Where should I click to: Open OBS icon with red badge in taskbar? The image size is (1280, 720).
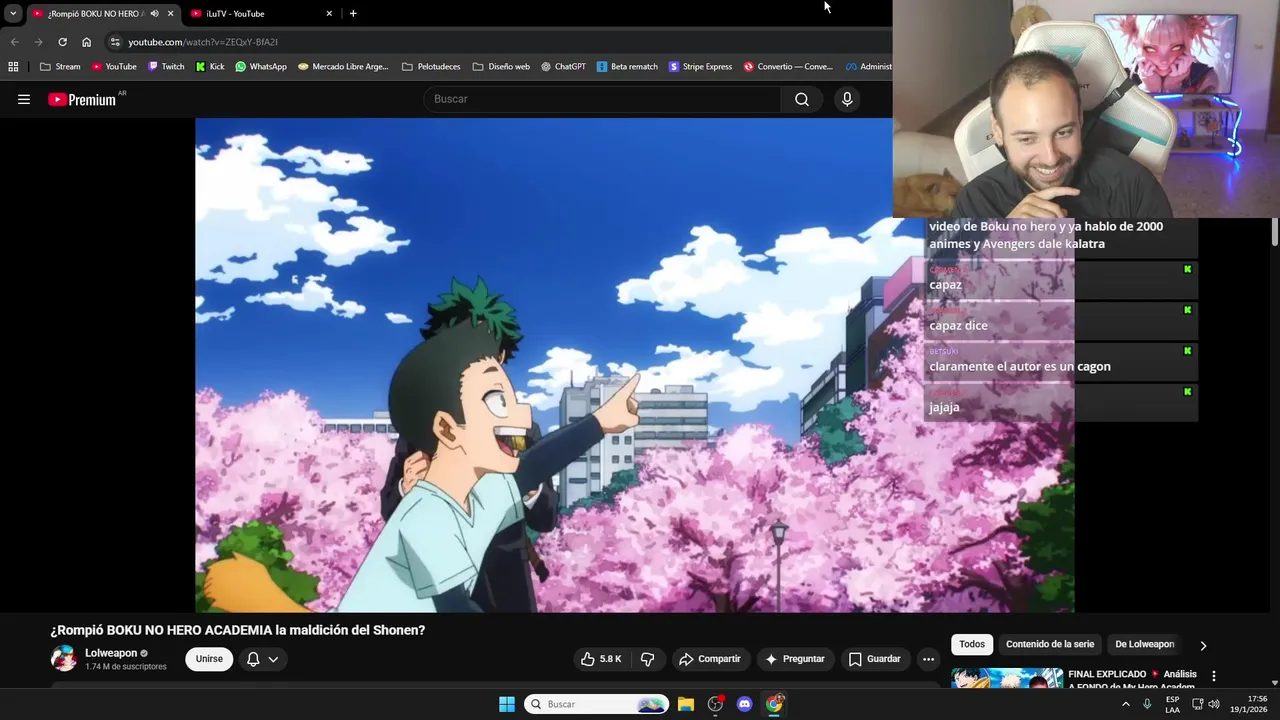(715, 704)
